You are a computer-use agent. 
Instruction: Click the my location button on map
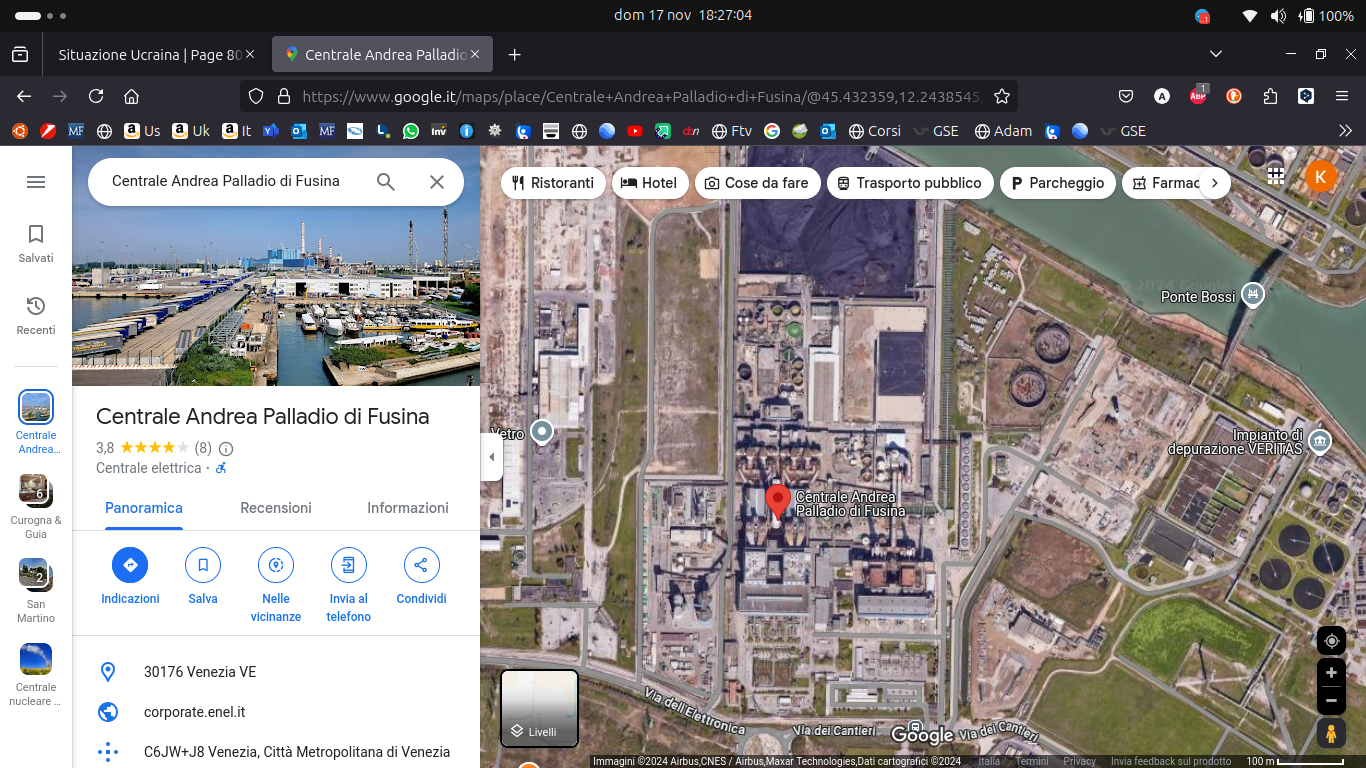click(1331, 641)
